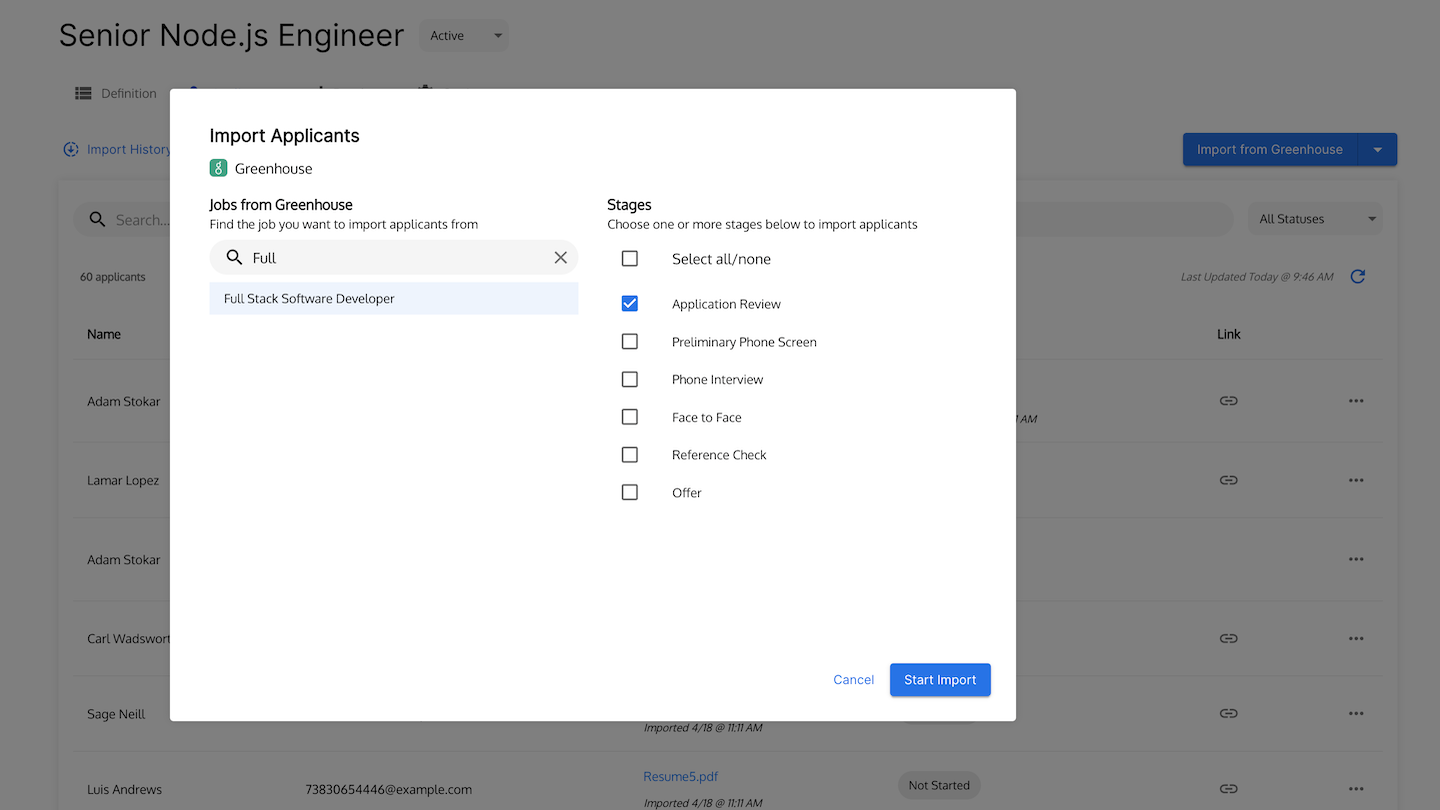This screenshot has height=810, width=1440.
Task: Clear the job search field with X icon
Action: click(560, 258)
